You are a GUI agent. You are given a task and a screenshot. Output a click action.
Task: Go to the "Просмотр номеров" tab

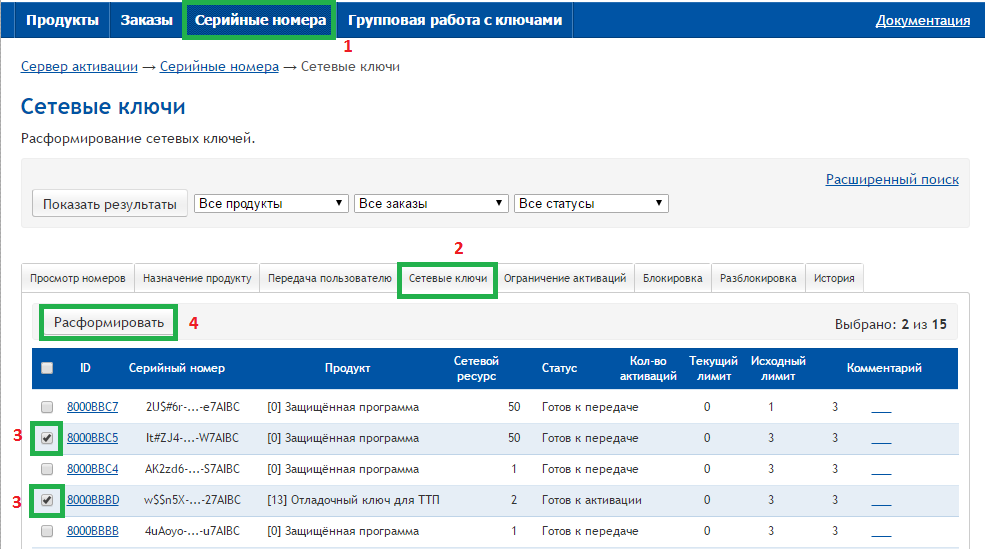[77, 279]
